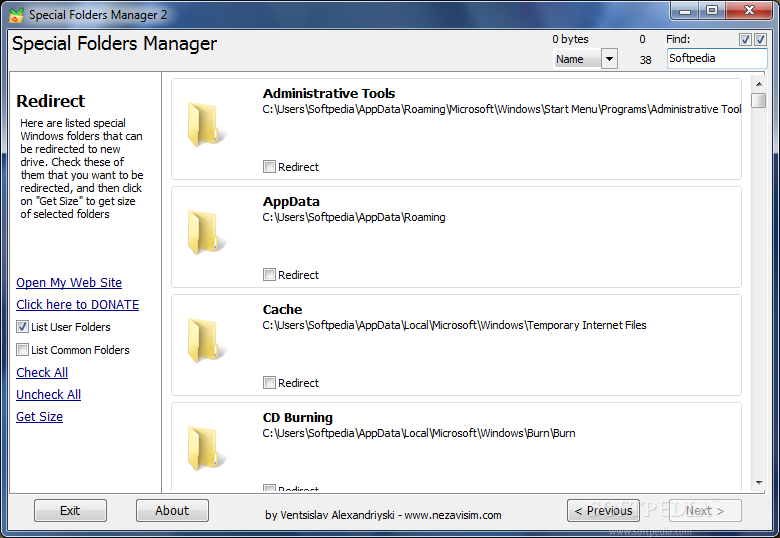Select the AppData folder title

291,201
